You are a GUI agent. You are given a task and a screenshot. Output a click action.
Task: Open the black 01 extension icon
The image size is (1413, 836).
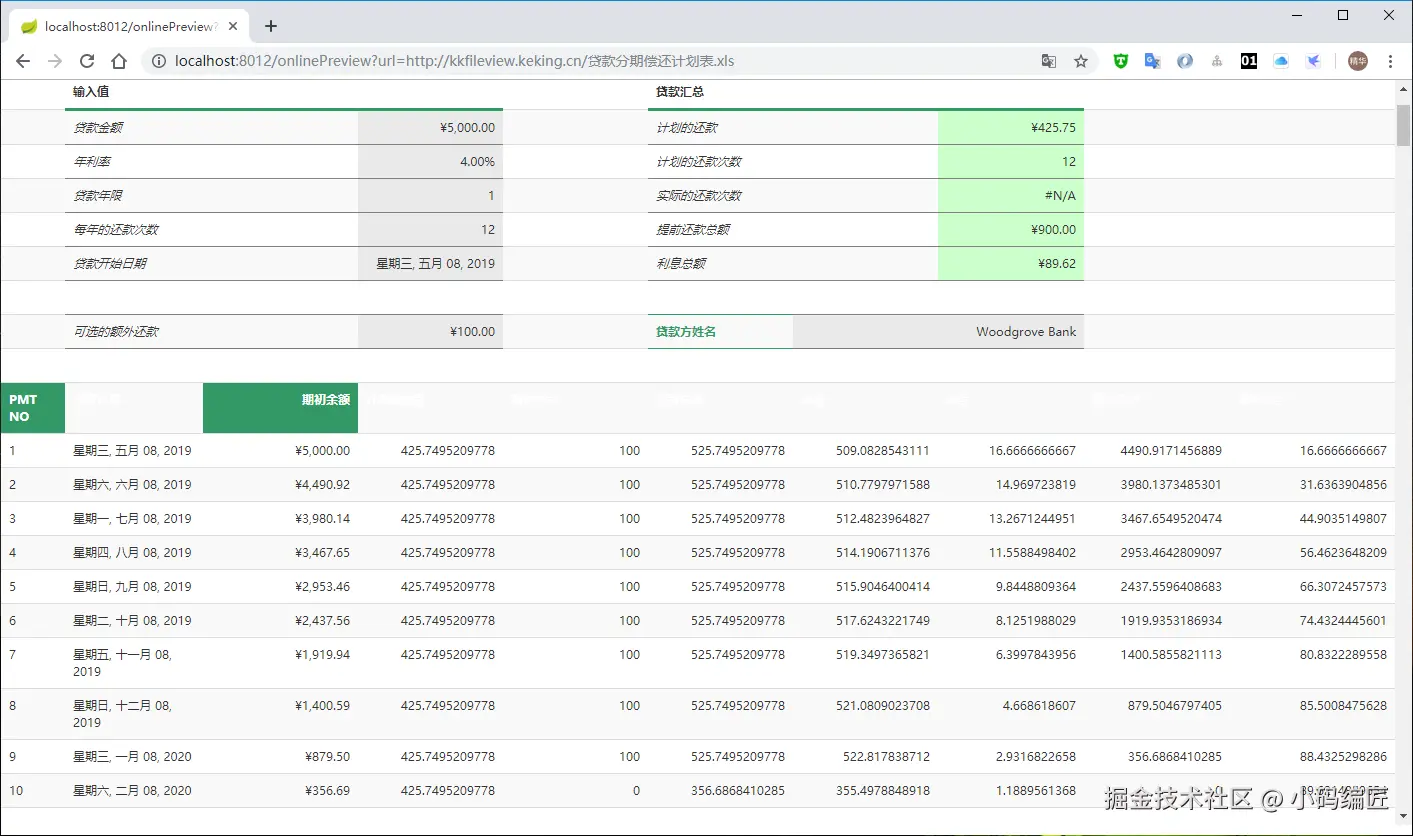pos(1249,61)
